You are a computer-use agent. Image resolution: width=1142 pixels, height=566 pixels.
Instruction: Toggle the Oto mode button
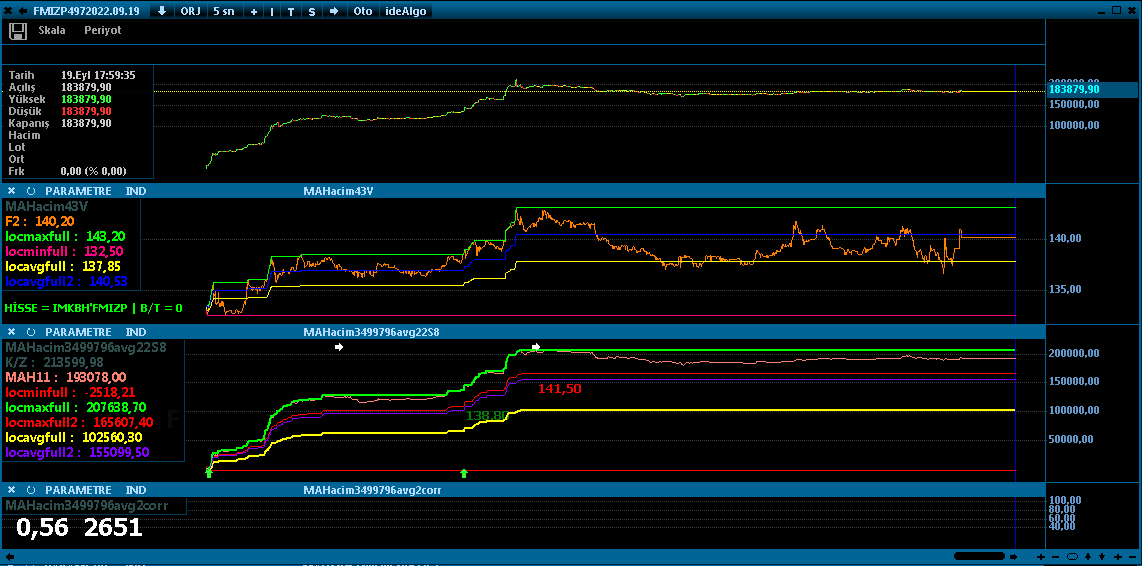[x=361, y=11]
